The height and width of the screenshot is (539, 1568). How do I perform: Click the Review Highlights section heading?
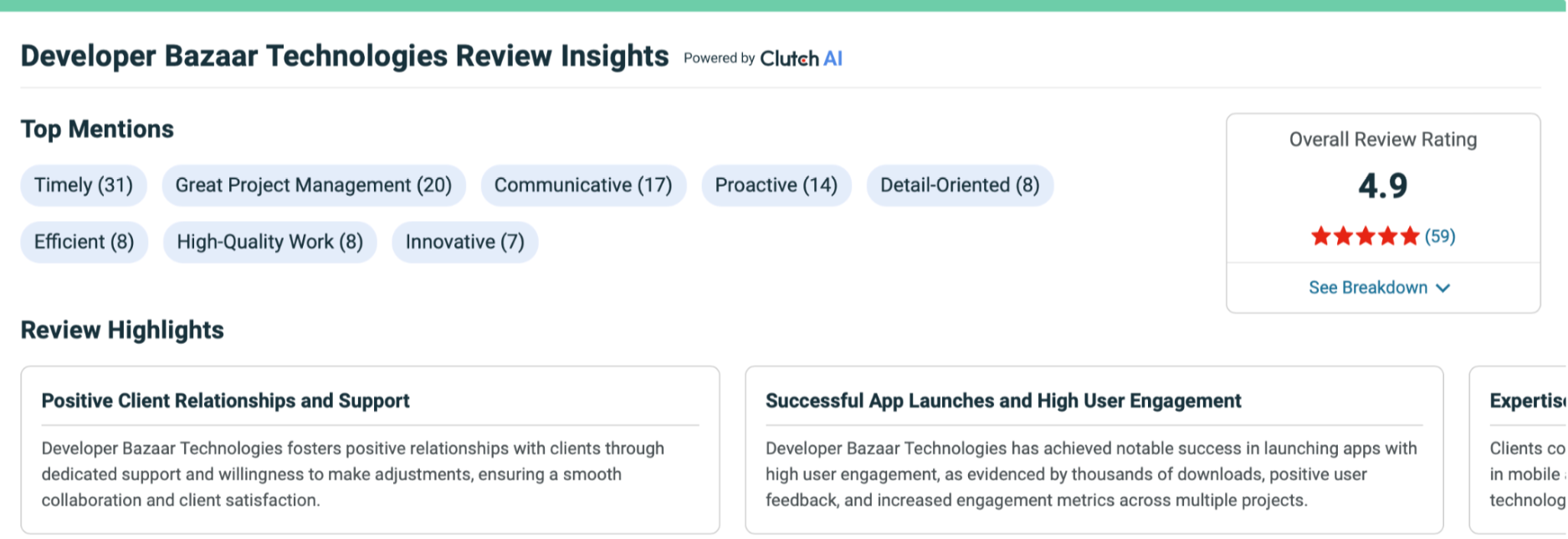click(122, 330)
